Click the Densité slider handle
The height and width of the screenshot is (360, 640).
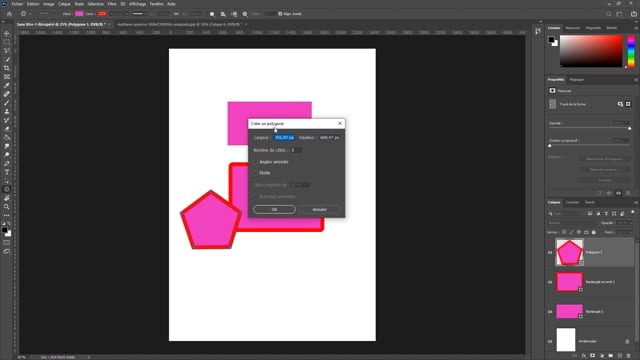629,129
